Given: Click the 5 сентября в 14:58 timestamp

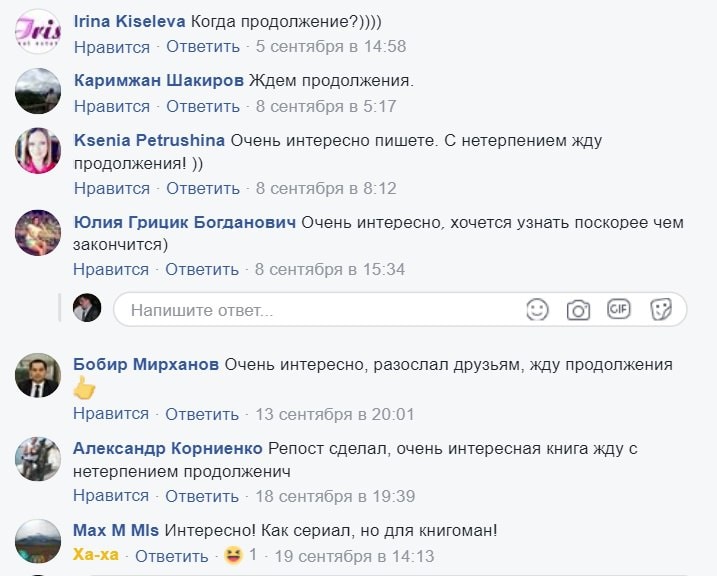Looking at the screenshot, I should (x=331, y=47).
